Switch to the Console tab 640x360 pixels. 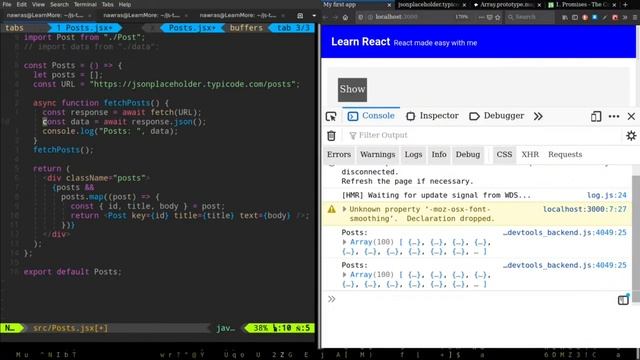pyautogui.click(x=371, y=116)
